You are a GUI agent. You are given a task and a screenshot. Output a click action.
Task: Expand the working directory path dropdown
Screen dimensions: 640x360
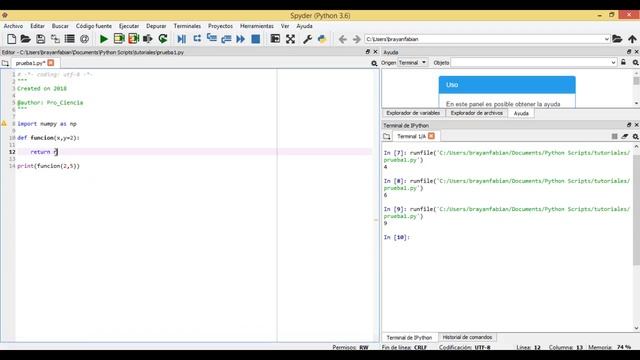click(607, 39)
